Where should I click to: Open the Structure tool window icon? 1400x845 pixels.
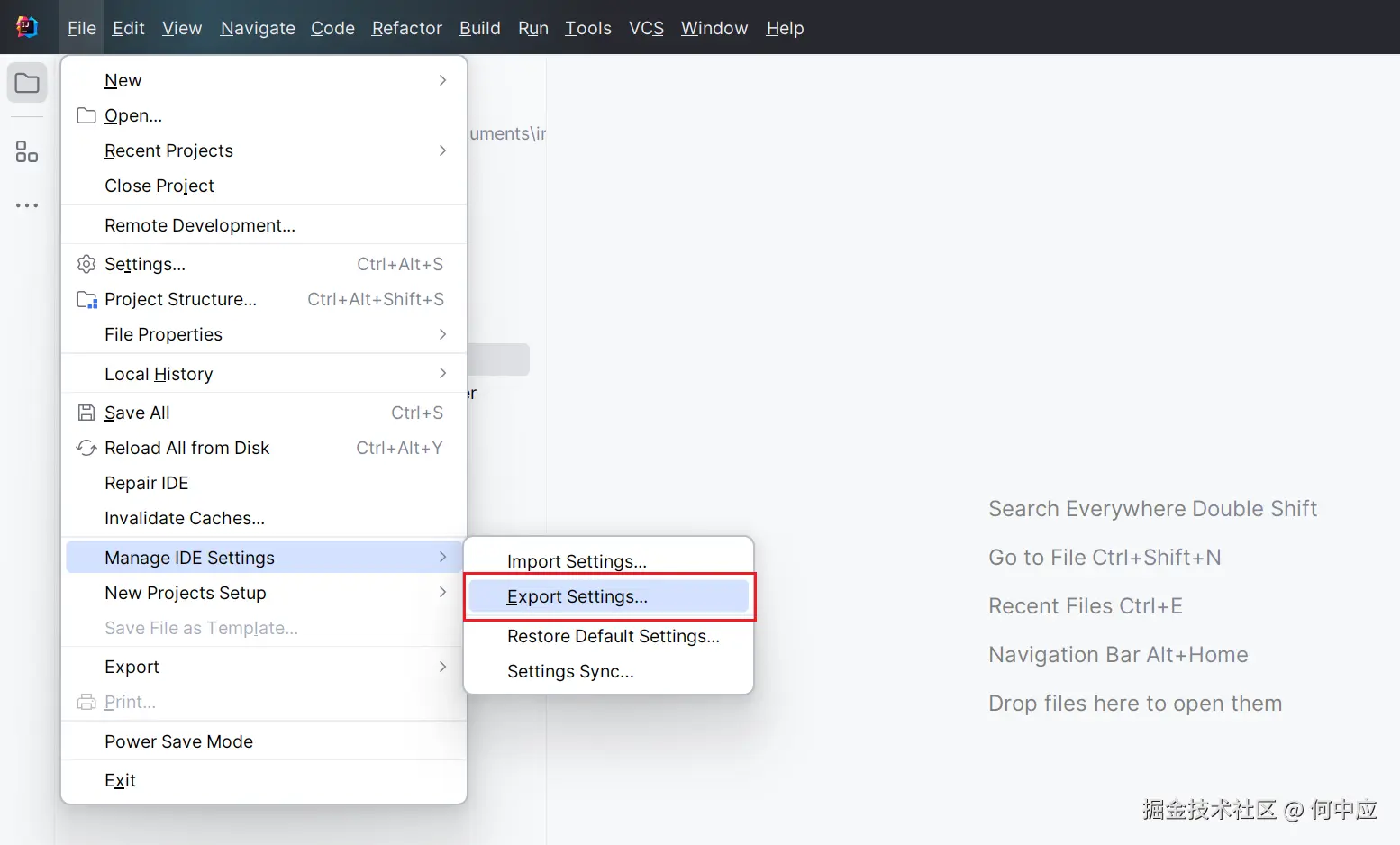27,151
